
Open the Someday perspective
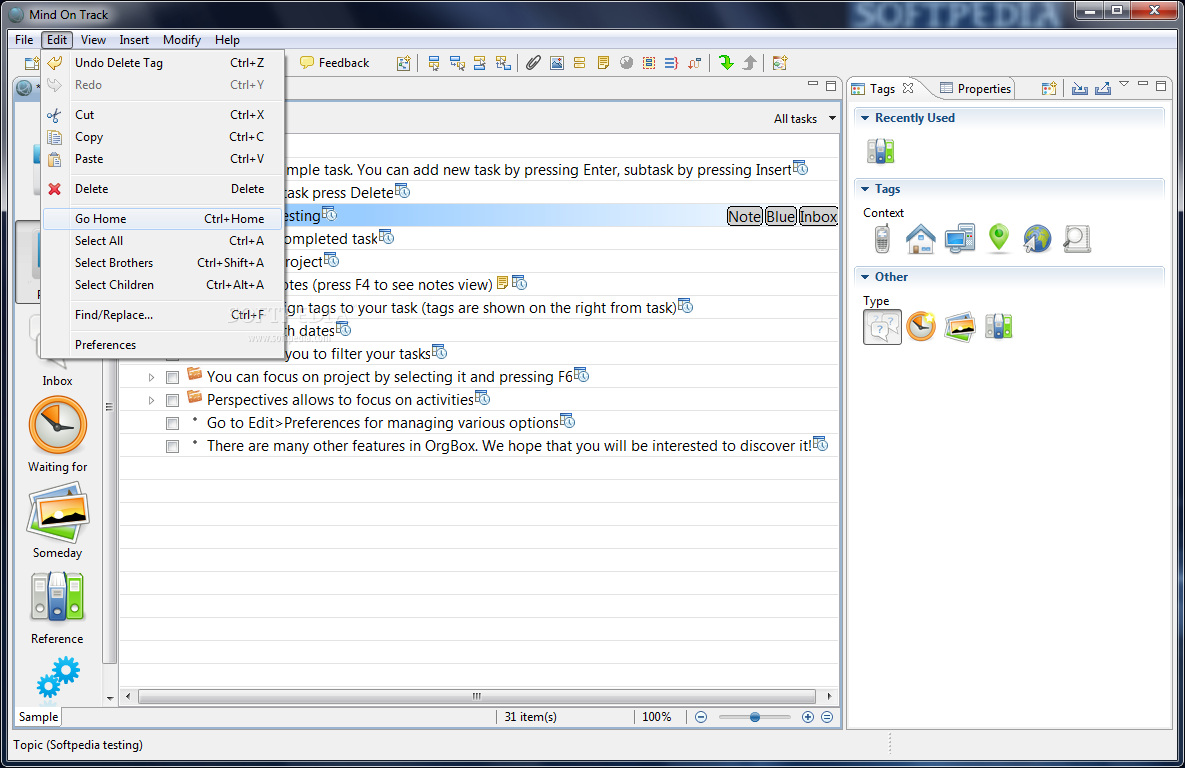(57, 522)
